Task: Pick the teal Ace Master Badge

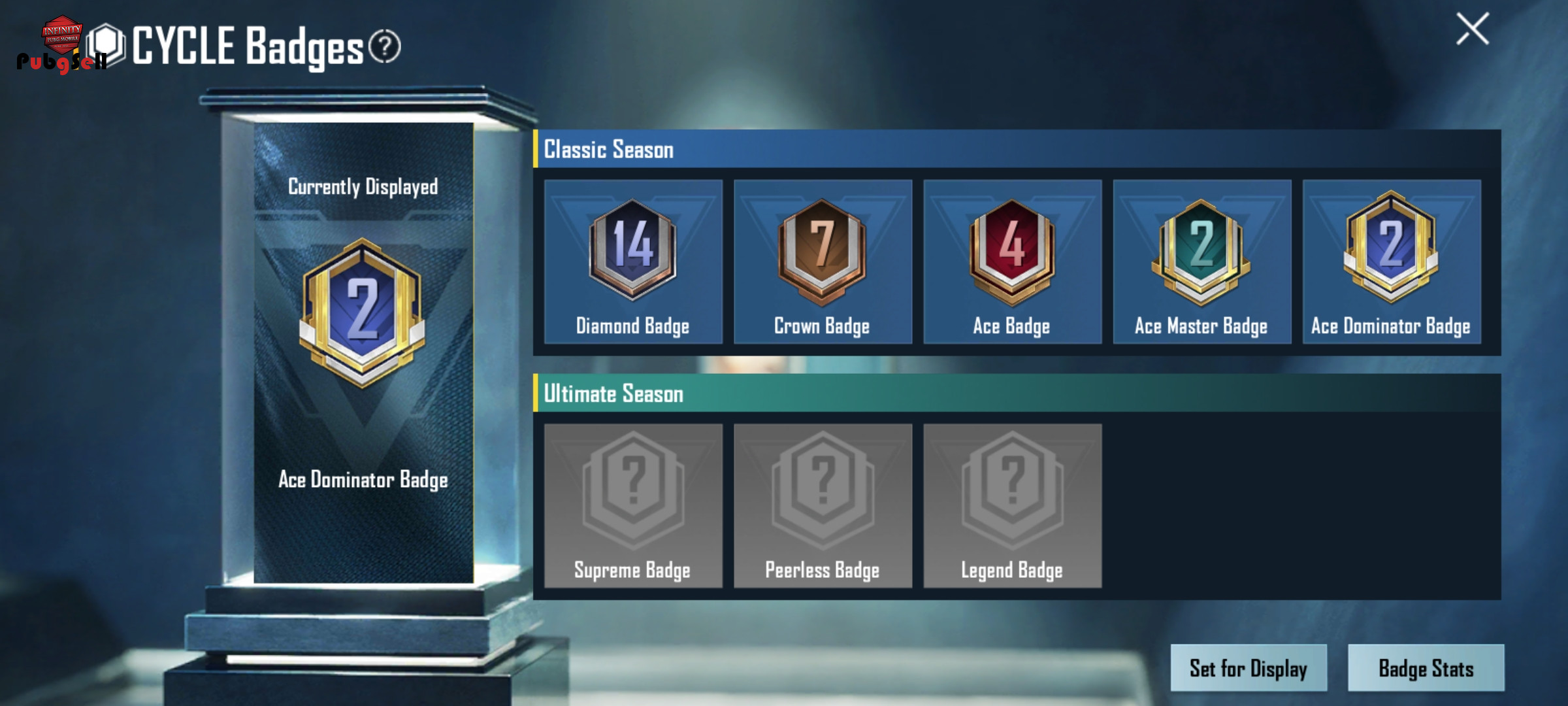Action: tap(1202, 261)
